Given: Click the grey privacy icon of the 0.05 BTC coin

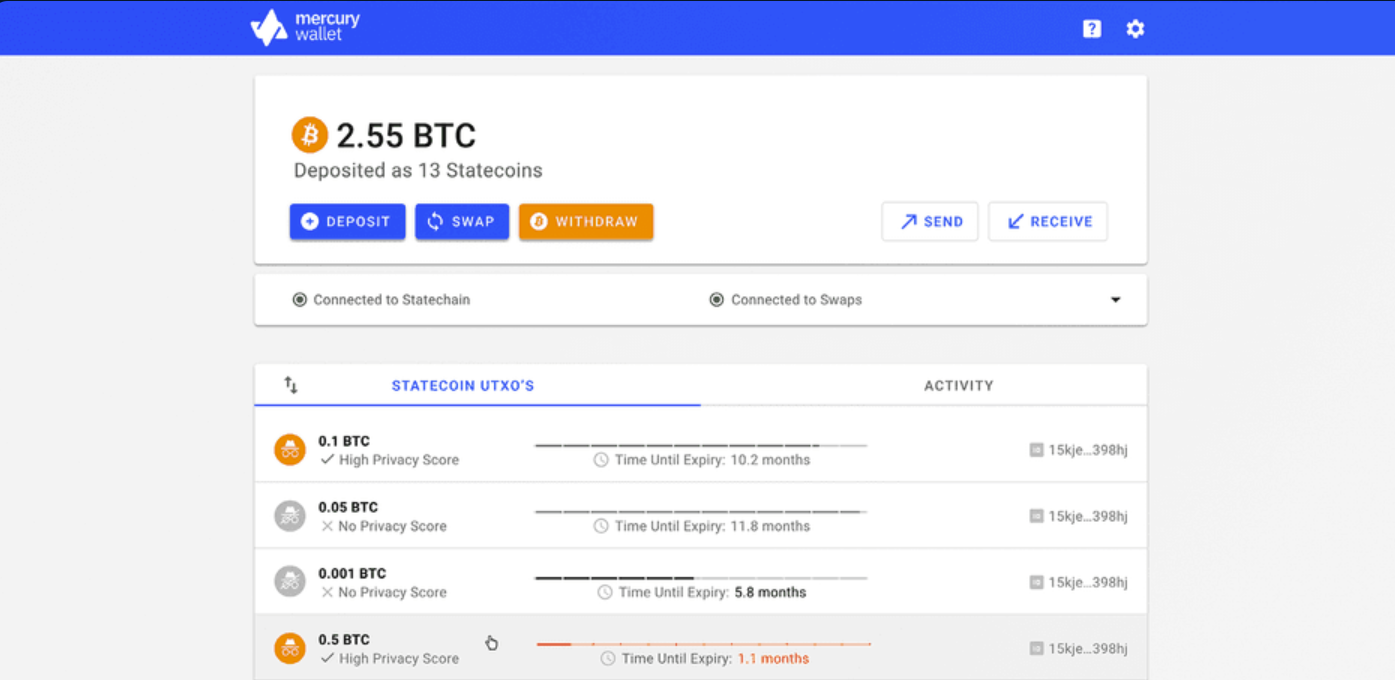Looking at the screenshot, I should click(290, 516).
